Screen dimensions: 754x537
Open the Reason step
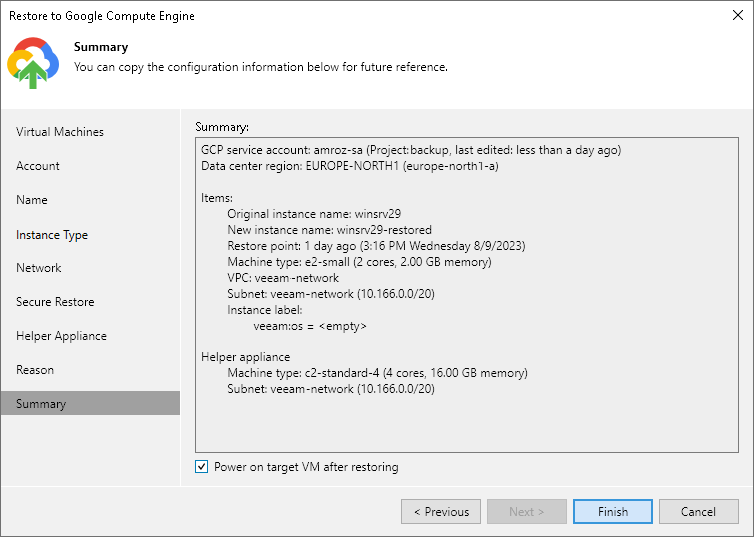(35, 370)
